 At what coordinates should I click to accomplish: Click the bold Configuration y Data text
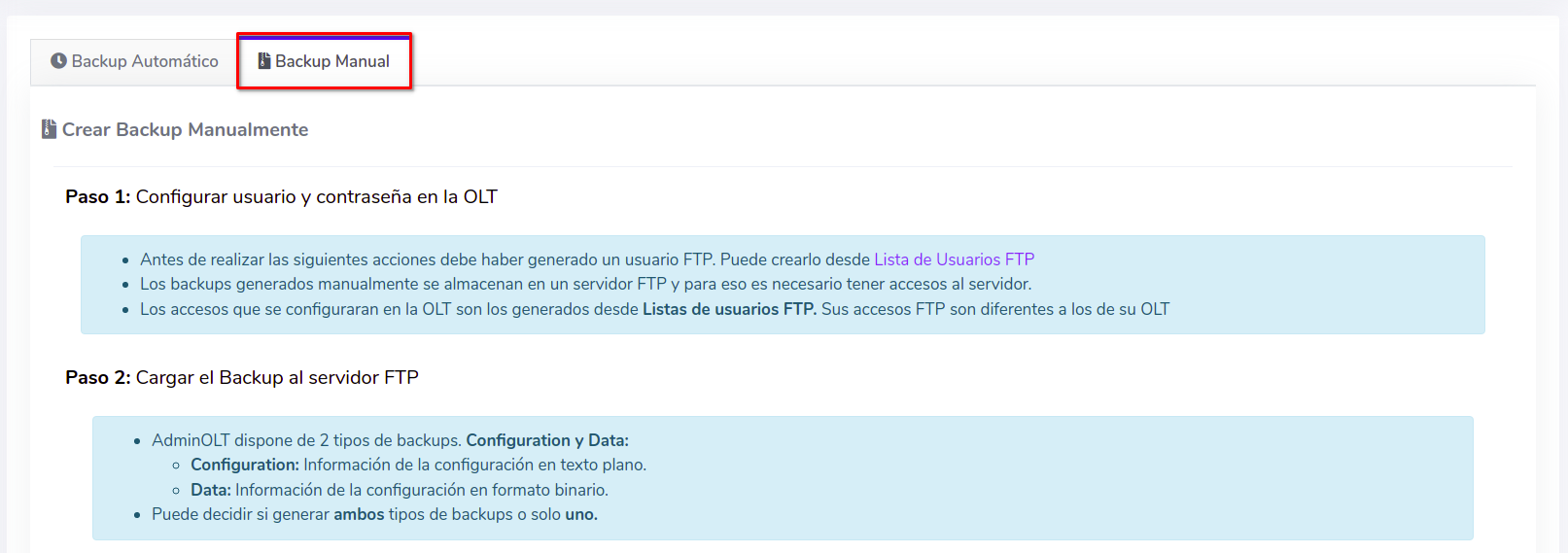pos(546,440)
